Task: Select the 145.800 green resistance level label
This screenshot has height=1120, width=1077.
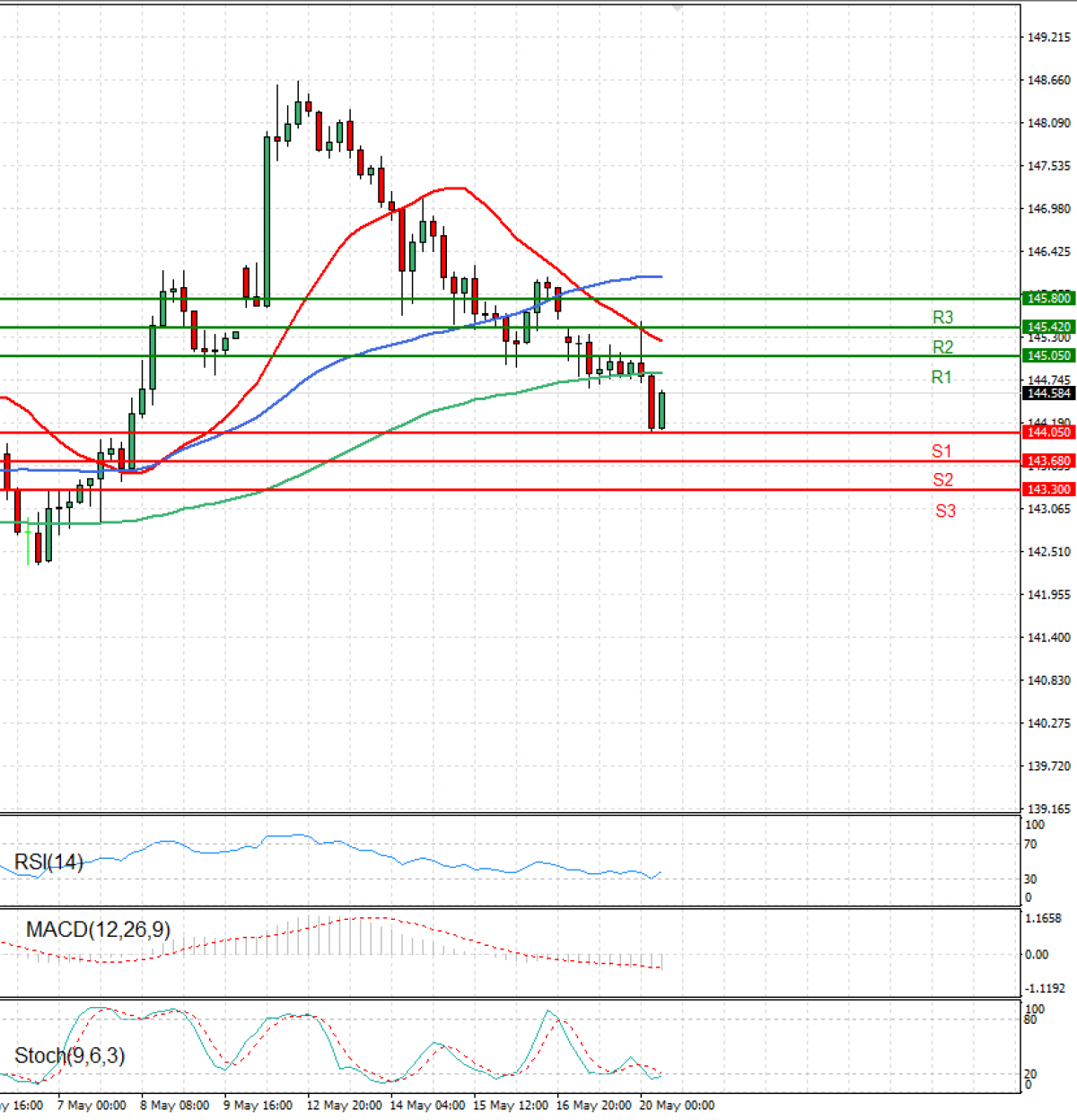Action: click(x=1048, y=298)
